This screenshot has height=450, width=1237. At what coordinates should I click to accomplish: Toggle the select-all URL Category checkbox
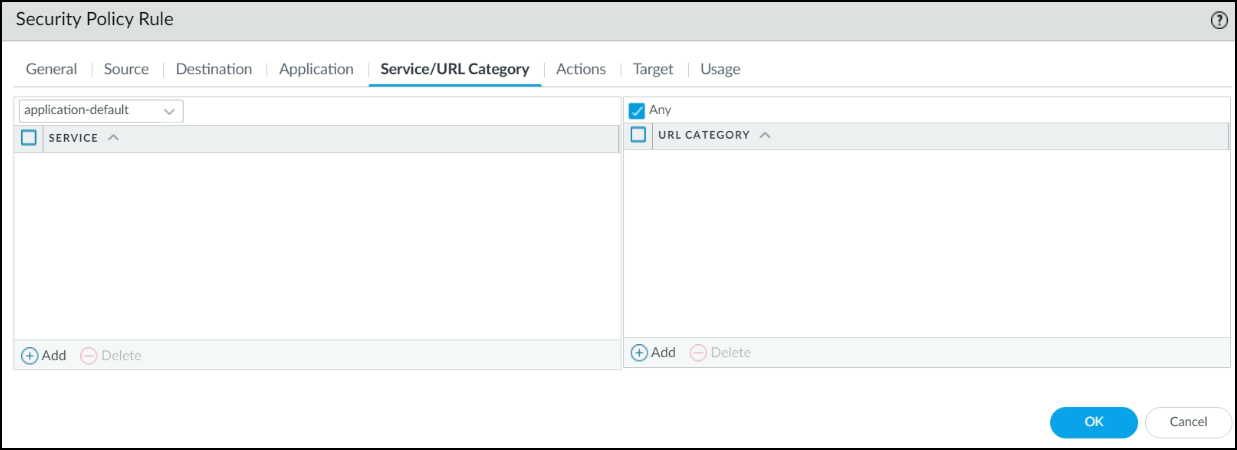638,135
